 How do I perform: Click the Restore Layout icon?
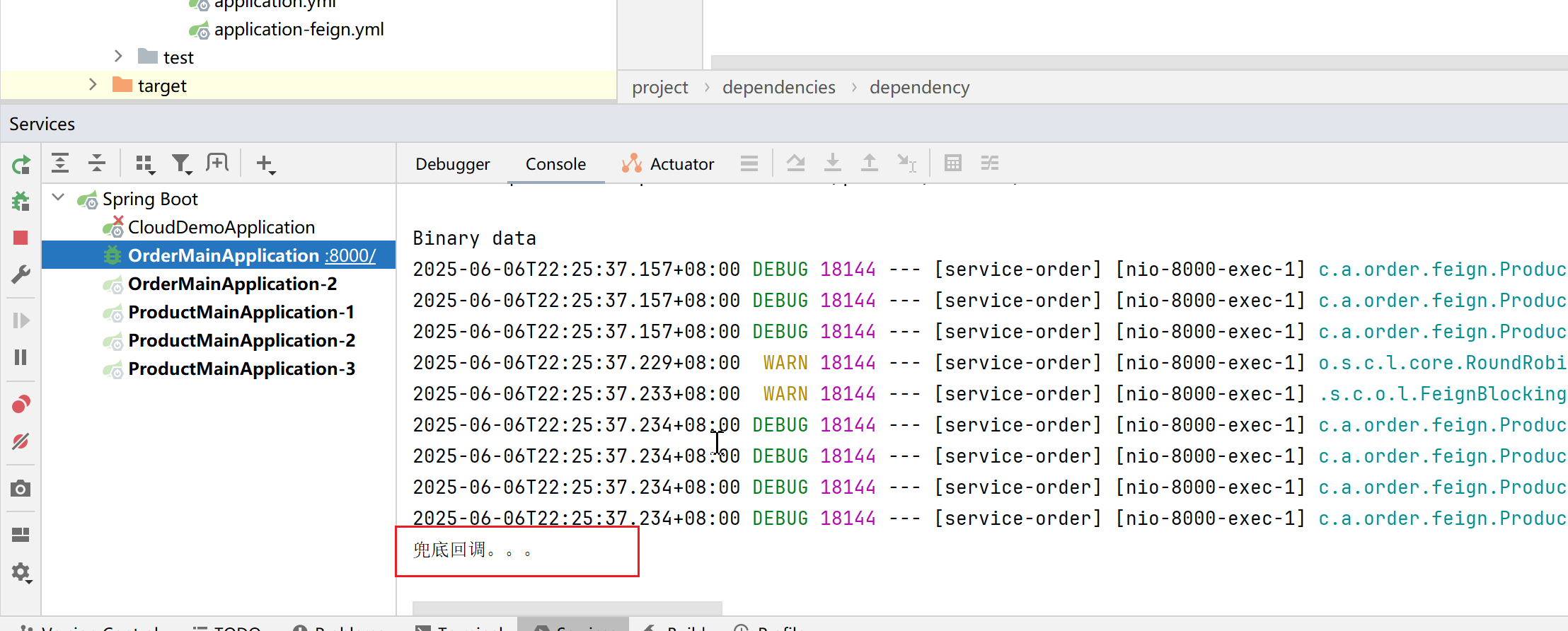point(21,535)
